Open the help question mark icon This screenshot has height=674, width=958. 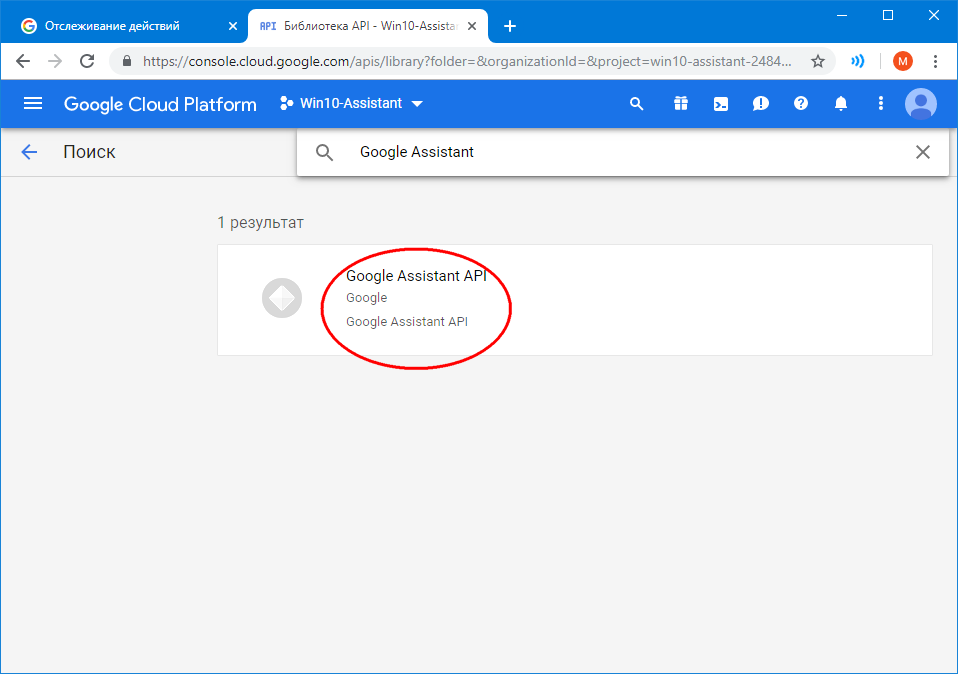tap(800, 104)
